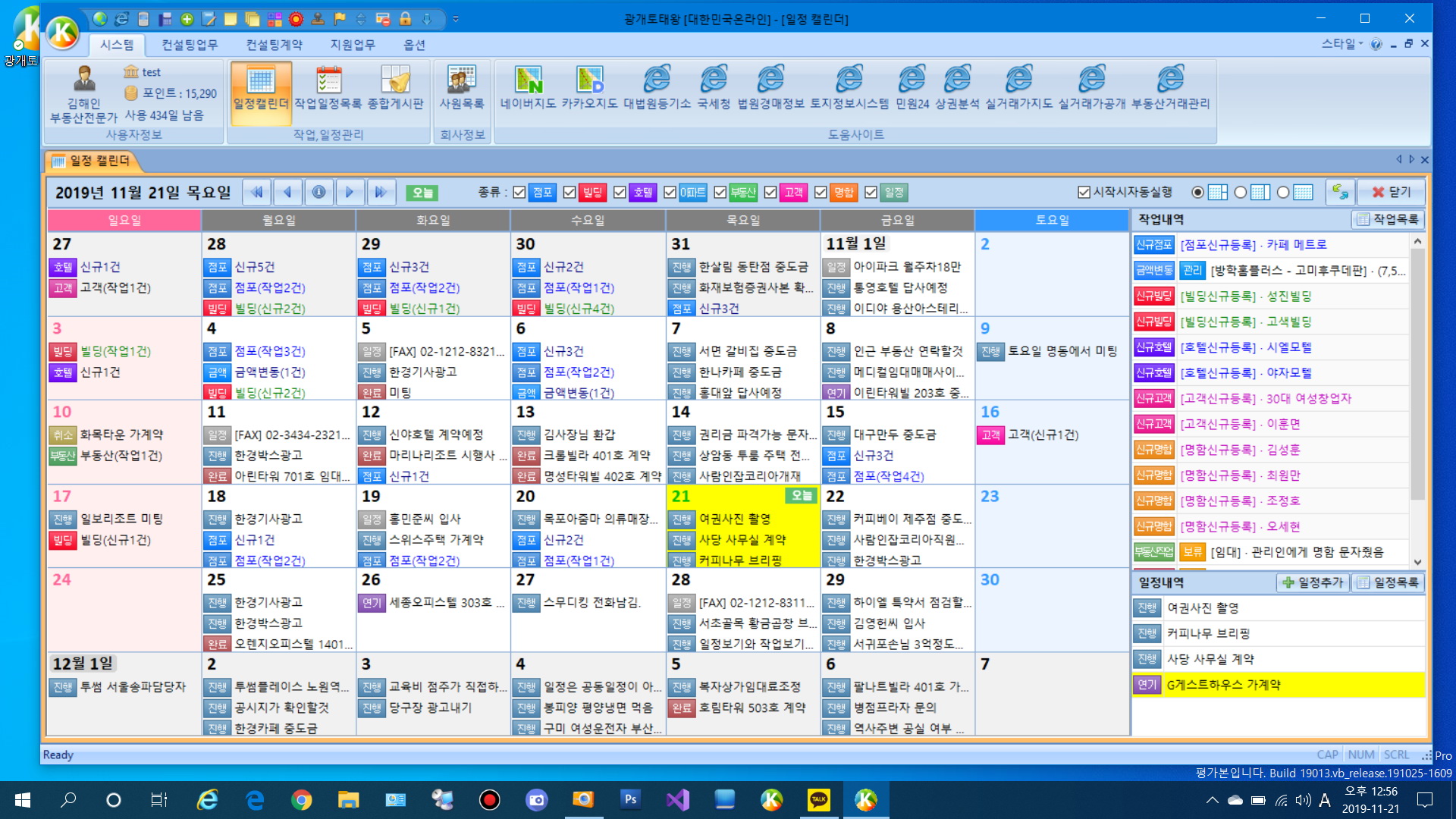Go to the next month arrow
This screenshot has height=819, width=1456.
click(x=350, y=193)
